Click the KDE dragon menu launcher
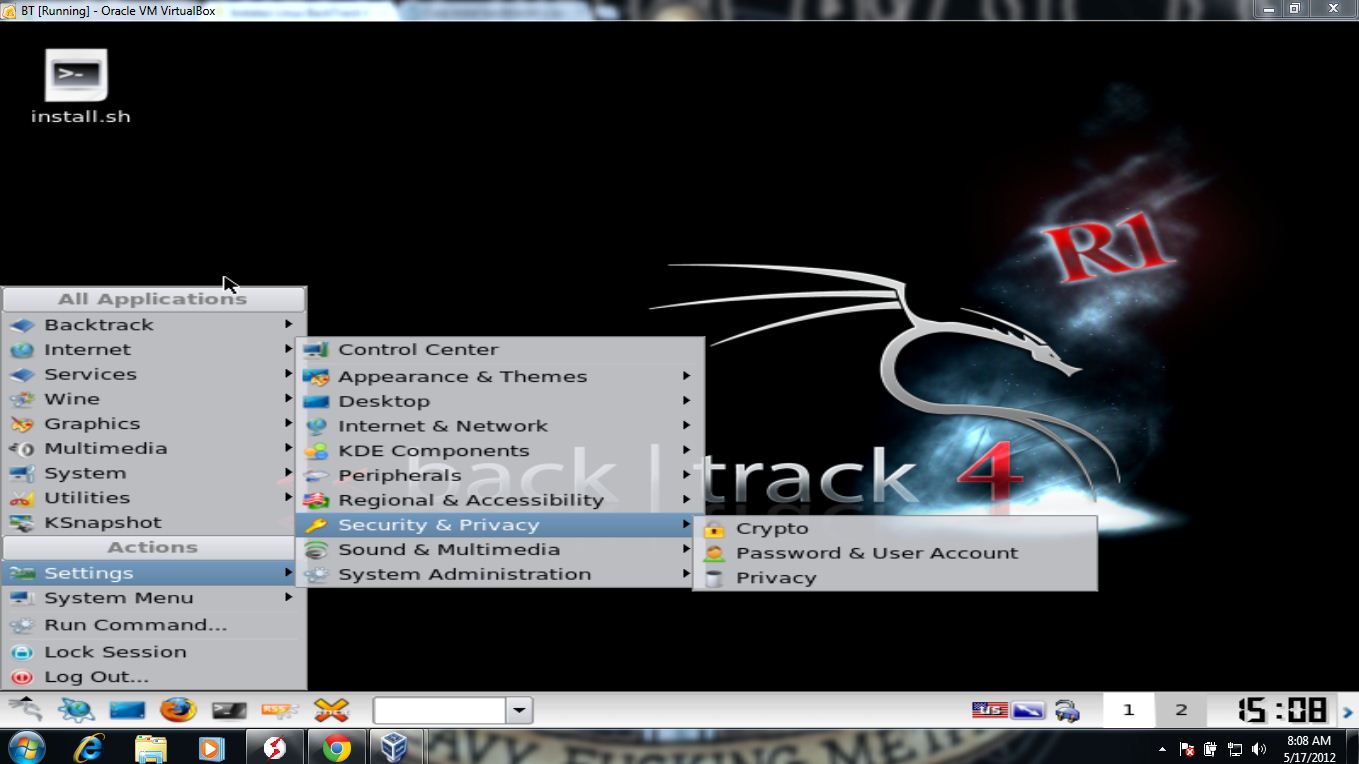This screenshot has width=1359, height=764. point(26,710)
